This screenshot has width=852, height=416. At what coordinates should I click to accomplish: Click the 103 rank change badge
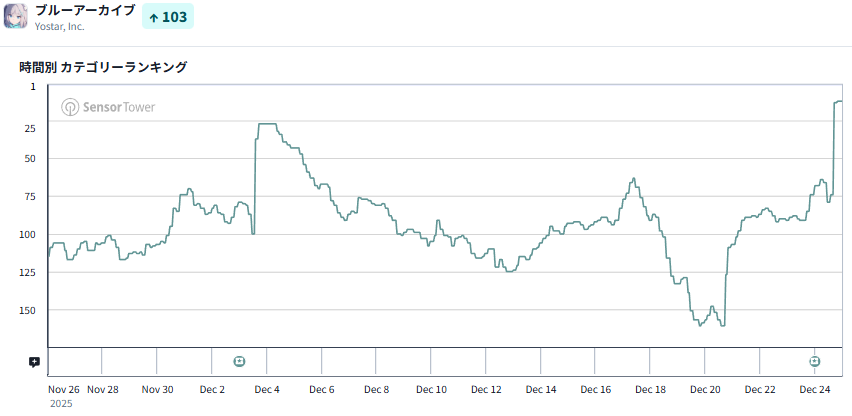(167, 17)
